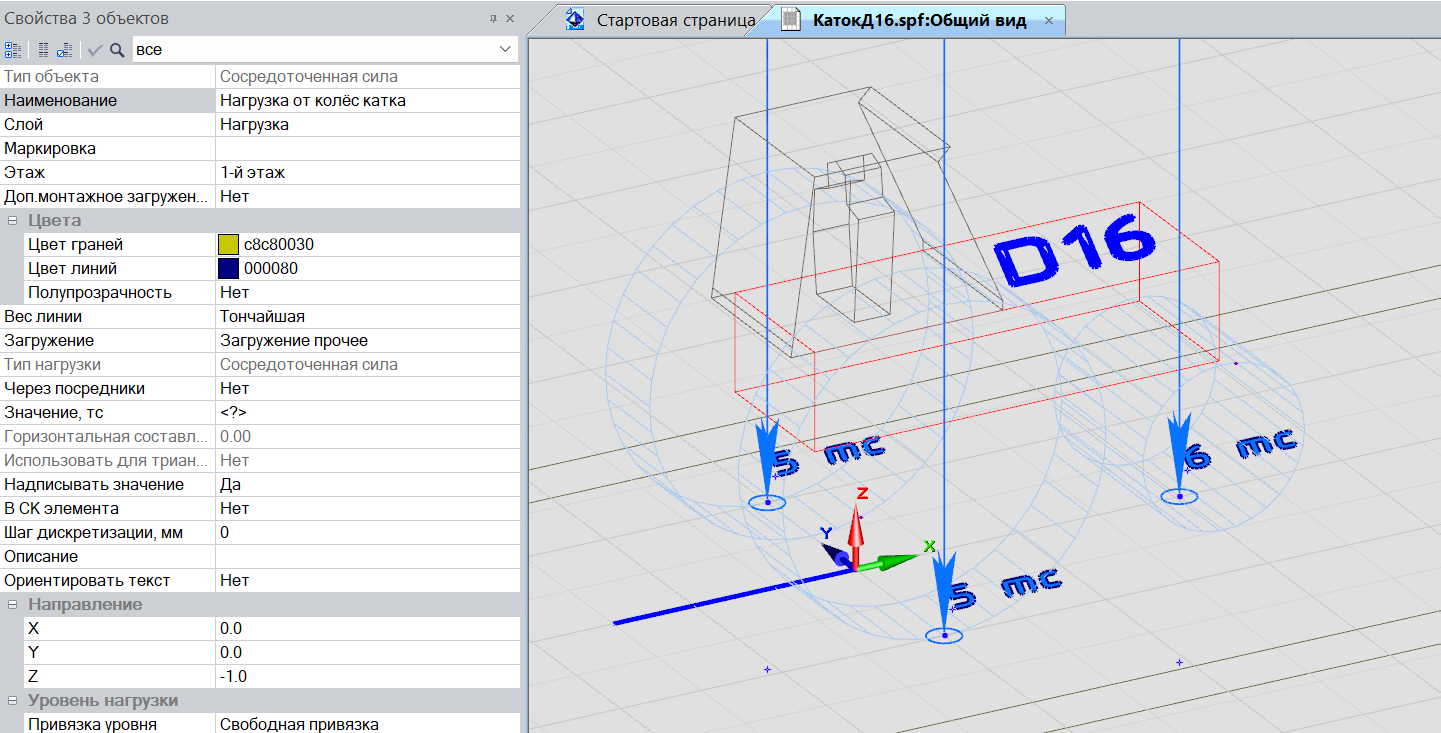This screenshot has height=733, width=1441.
Task: Pin the properties panel with pushpin icon
Action: click(493, 19)
